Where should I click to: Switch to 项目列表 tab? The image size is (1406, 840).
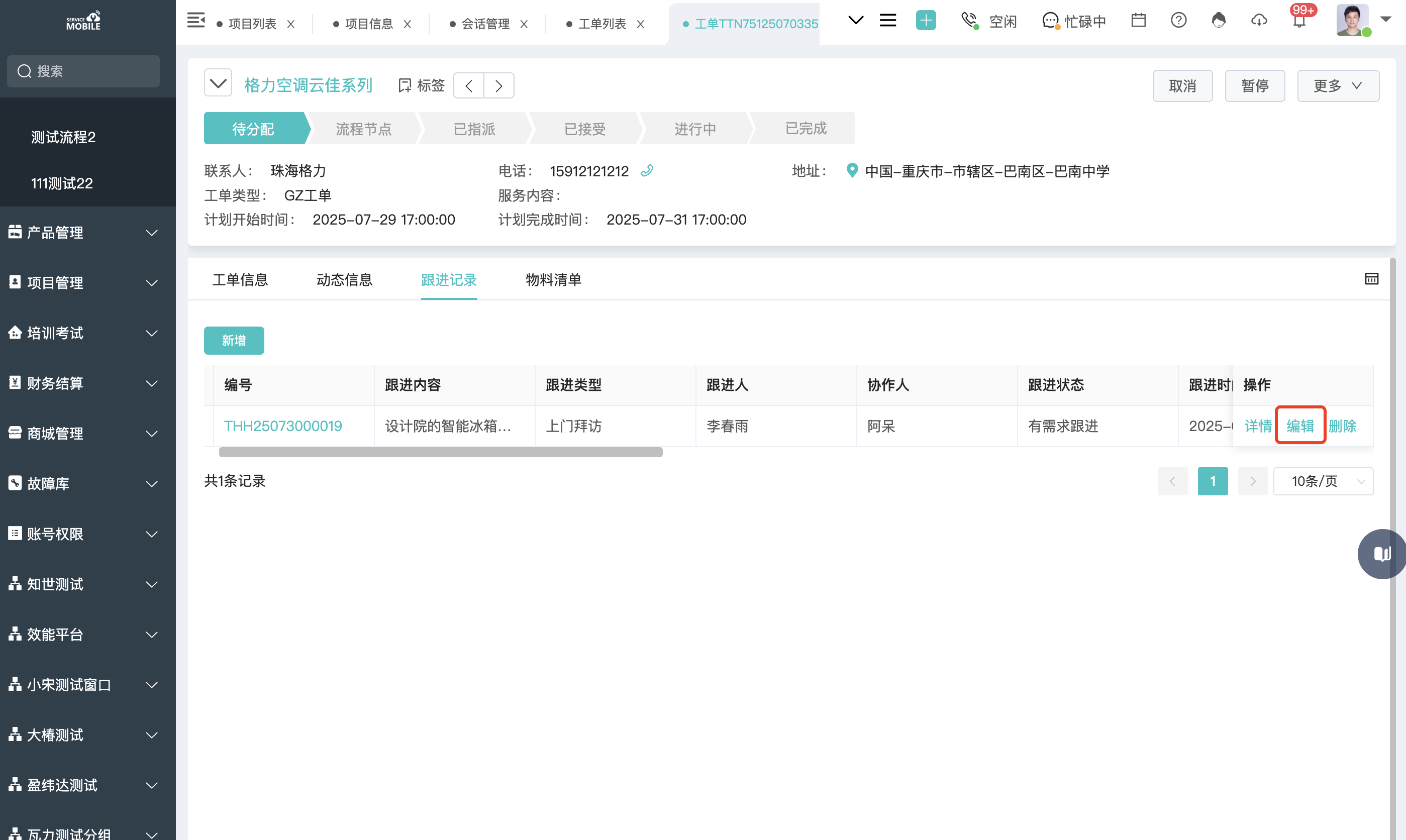[x=252, y=24]
